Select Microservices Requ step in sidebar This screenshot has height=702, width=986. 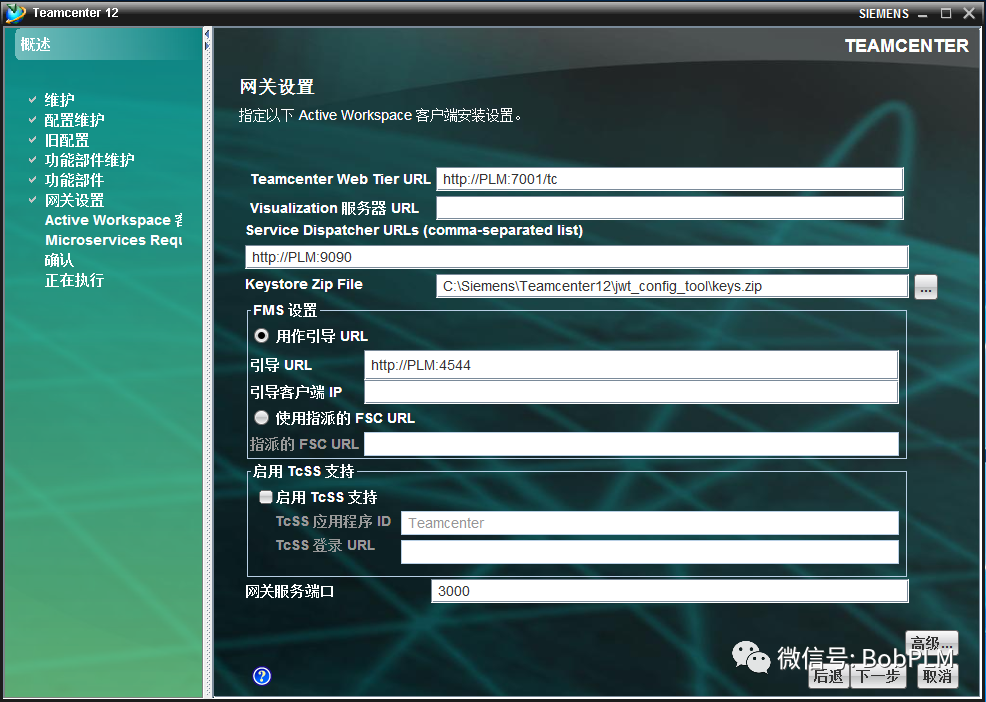tap(113, 240)
